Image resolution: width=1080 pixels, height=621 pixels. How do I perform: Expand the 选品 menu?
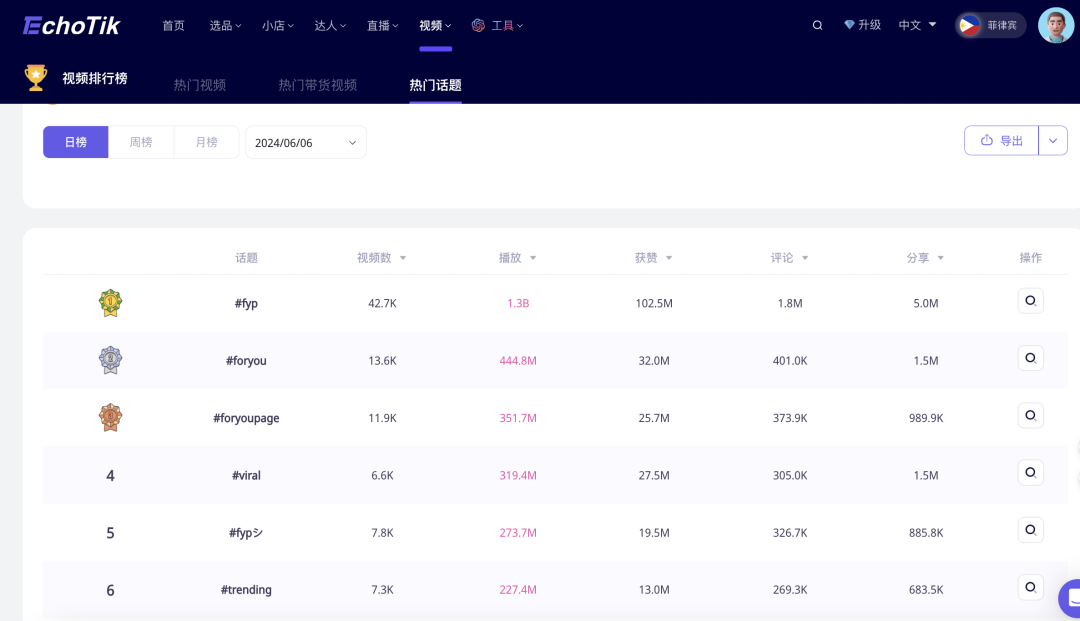click(225, 25)
